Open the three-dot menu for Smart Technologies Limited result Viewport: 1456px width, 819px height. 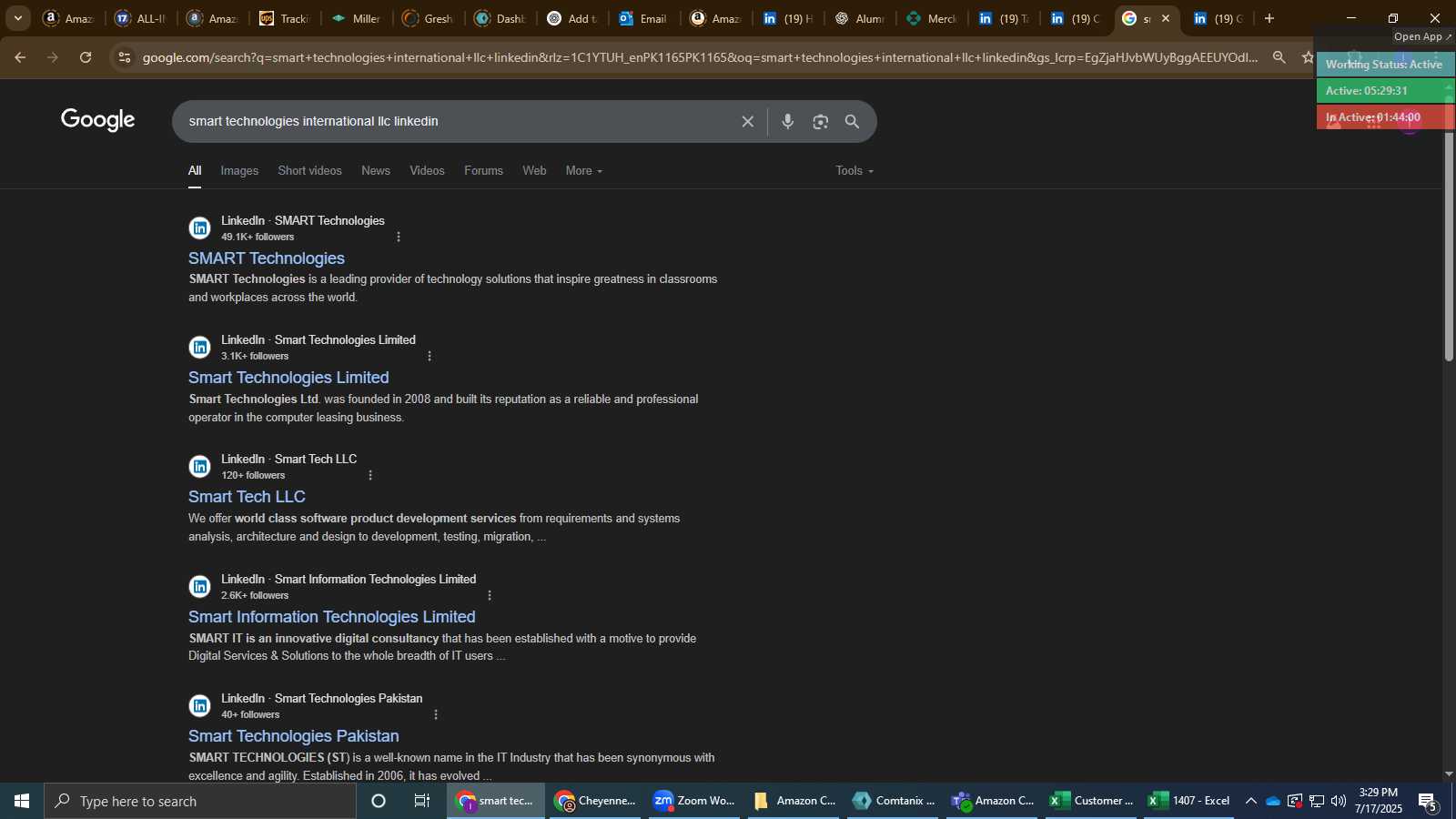[x=430, y=357]
